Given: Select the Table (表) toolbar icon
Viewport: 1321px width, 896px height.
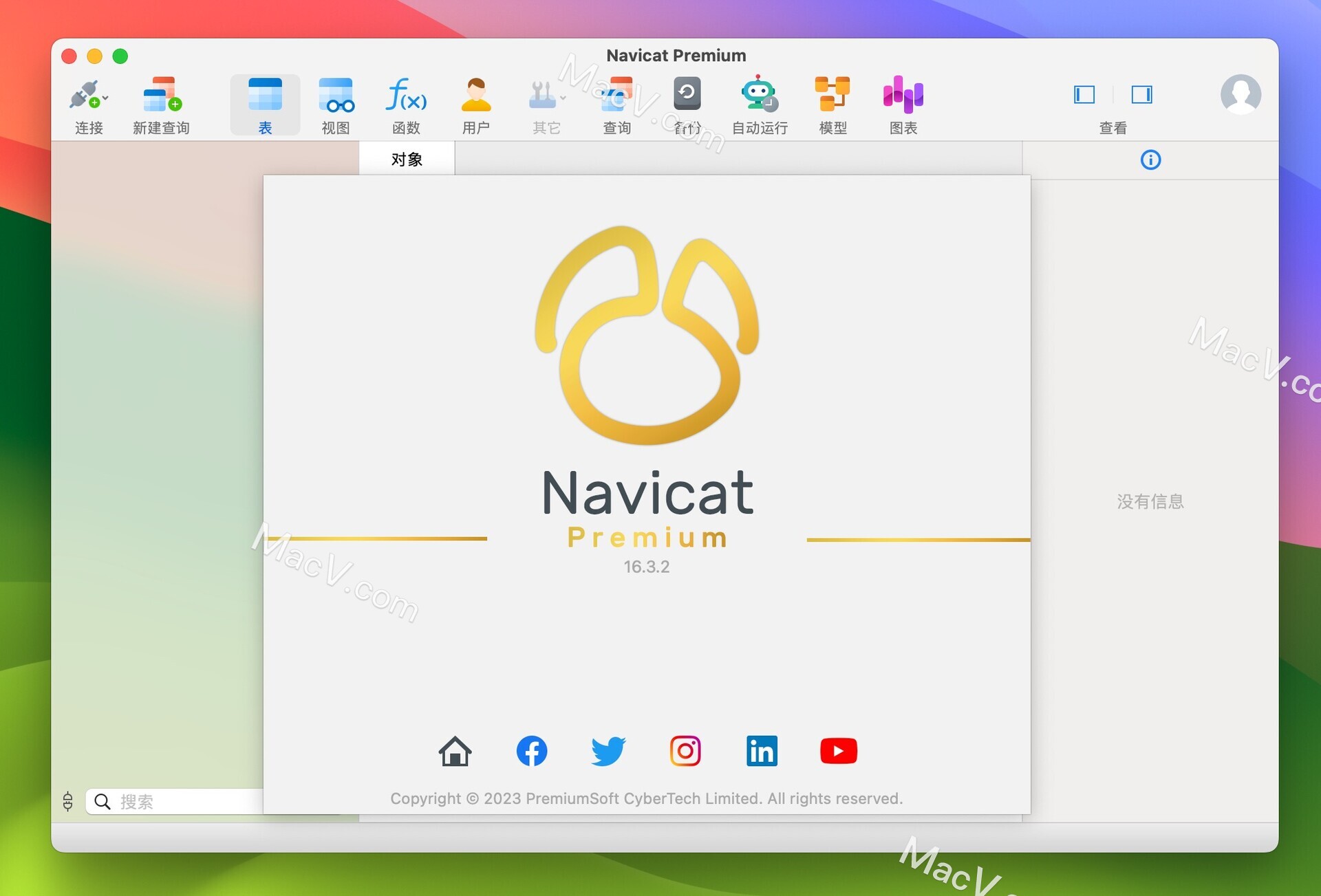Looking at the screenshot, I should pos(265,94).
